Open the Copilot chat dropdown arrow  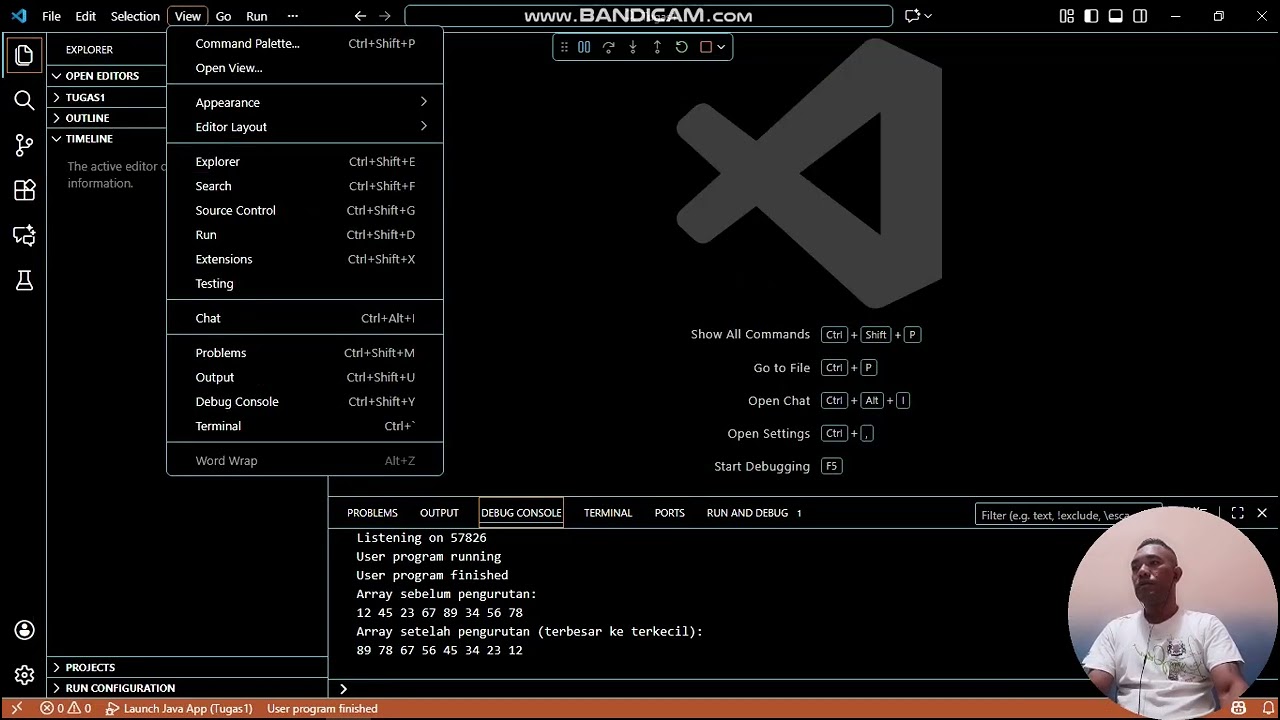click(928, 16)
